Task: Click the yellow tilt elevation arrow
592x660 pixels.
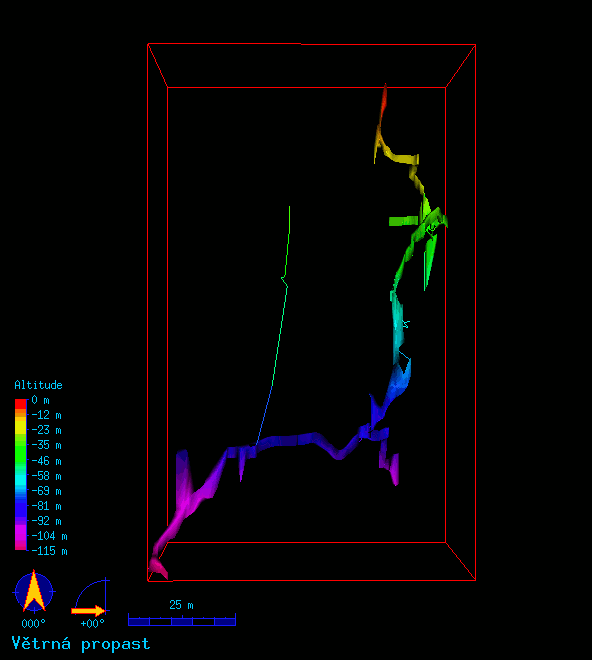Action: pos(88,610)
